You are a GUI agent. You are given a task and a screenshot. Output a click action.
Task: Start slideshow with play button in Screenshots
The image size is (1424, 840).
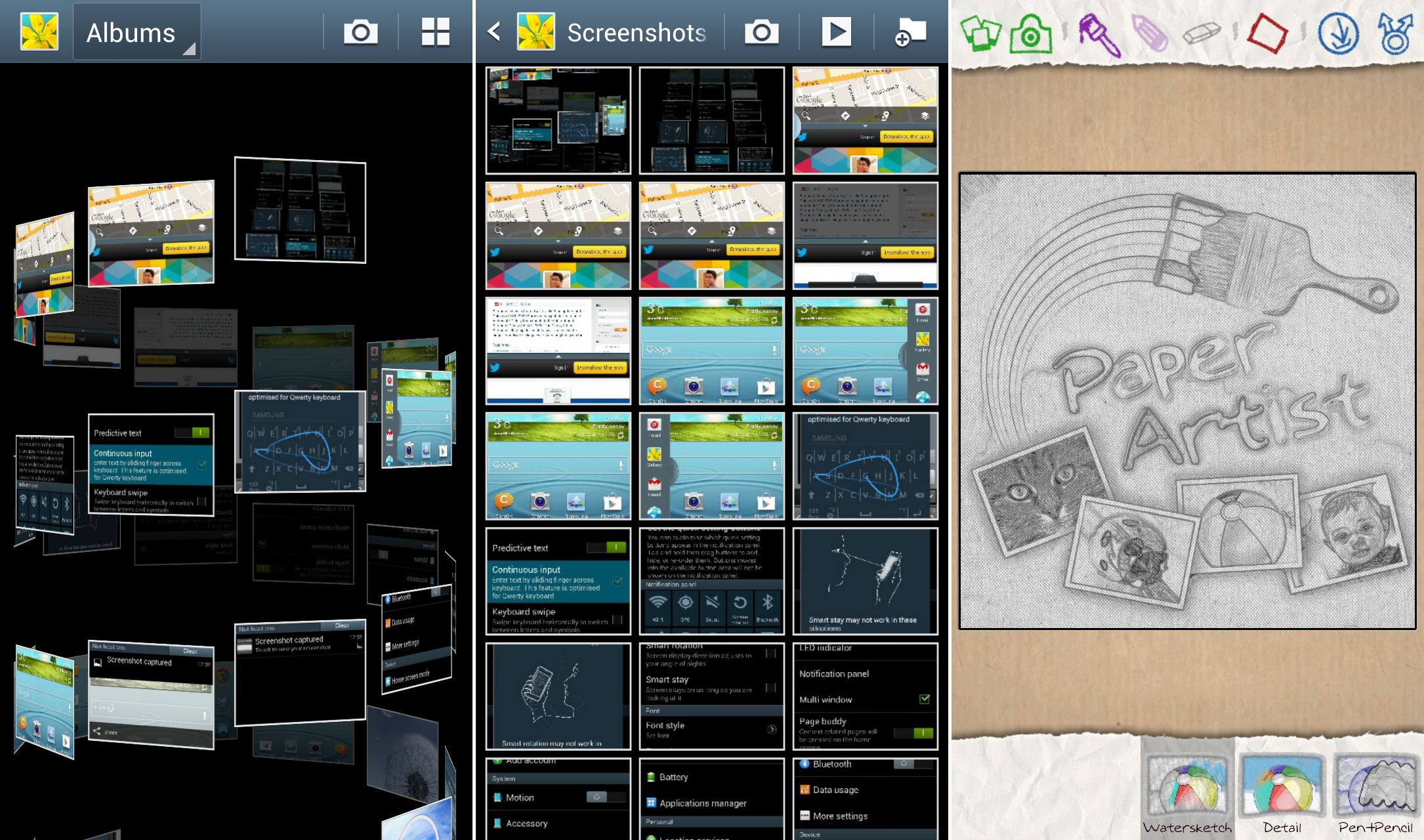click(x=836, y=31)
